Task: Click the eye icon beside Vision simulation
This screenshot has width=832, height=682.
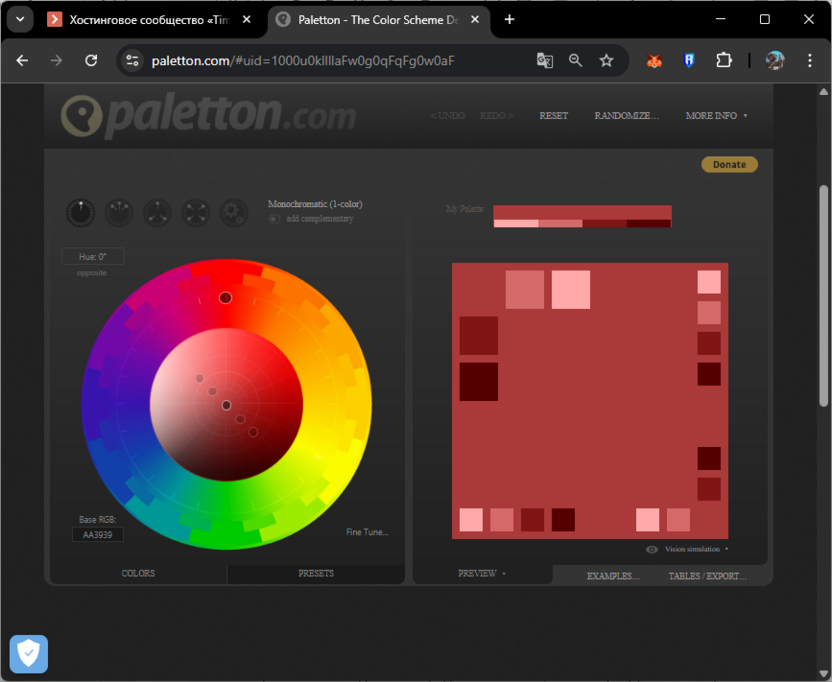Action: tap(651, 549)
